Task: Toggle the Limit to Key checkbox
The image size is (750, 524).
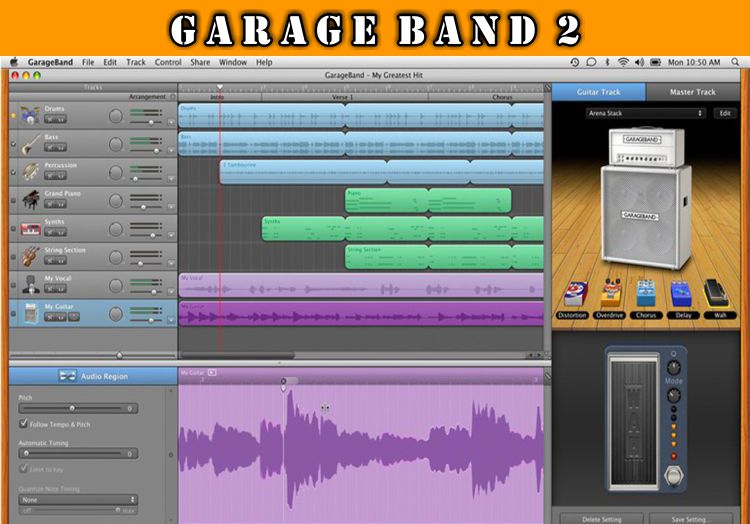Action: coord(23,469)
